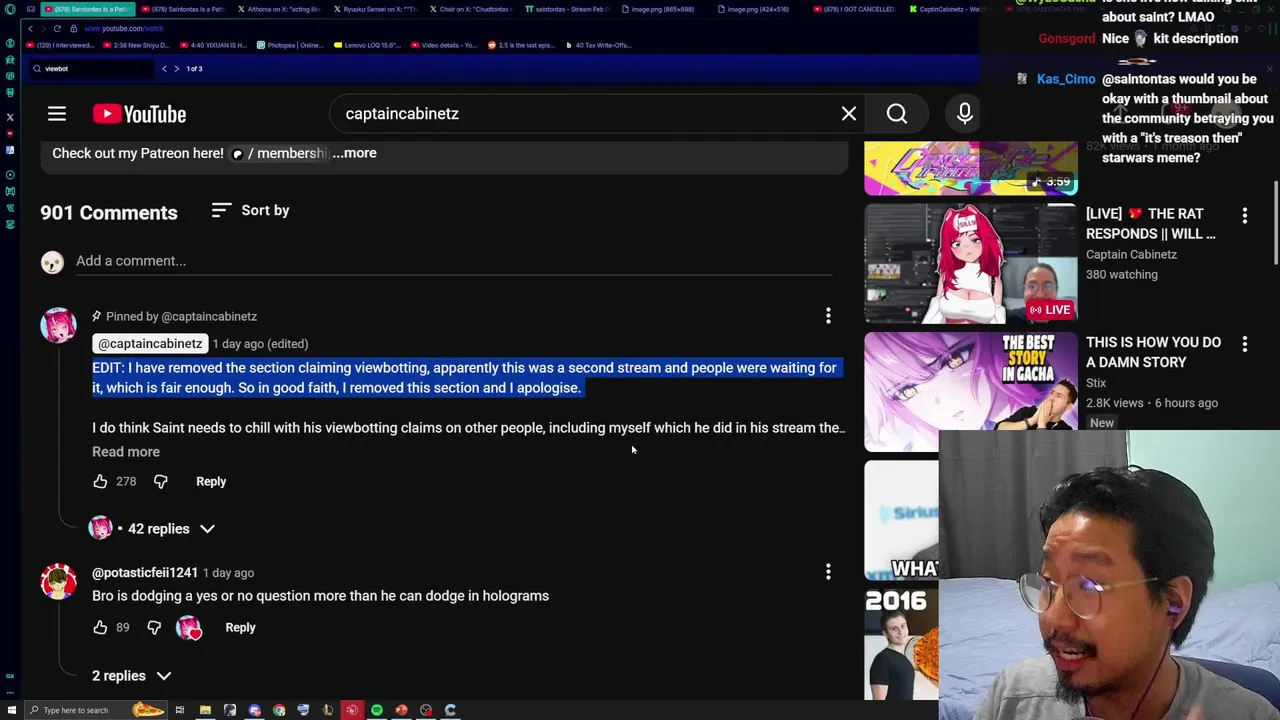Dislike the @potasticfeii1241 comment

[x=154, y=628]
